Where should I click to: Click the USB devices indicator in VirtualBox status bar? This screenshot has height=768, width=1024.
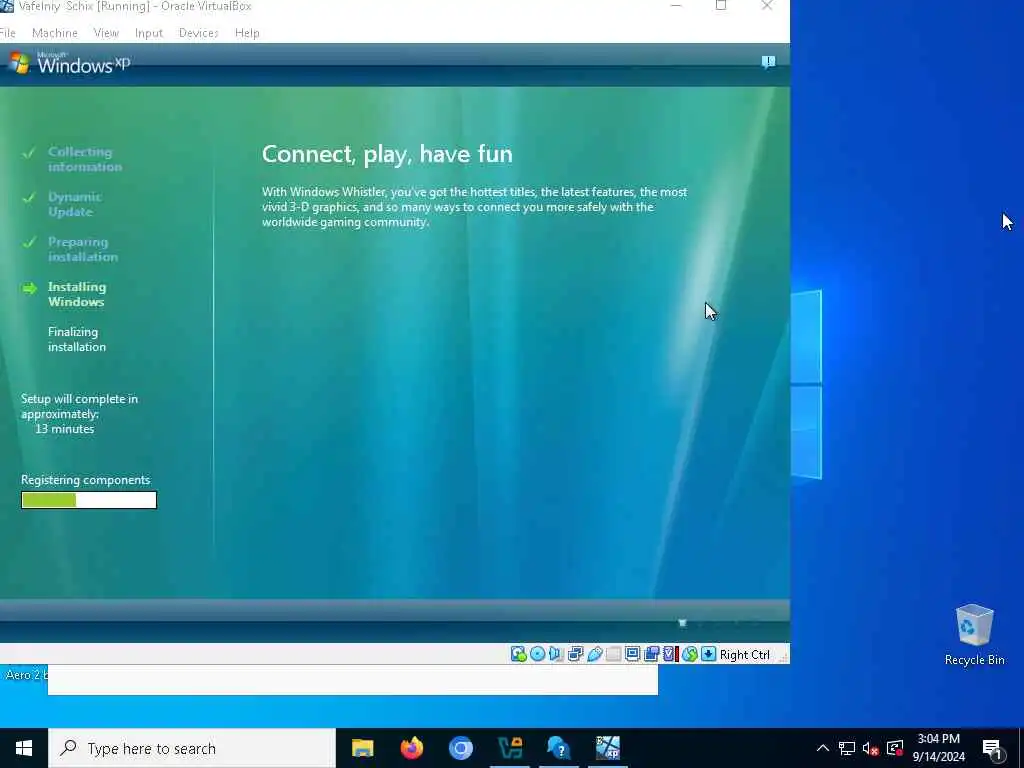pos(594,654)
